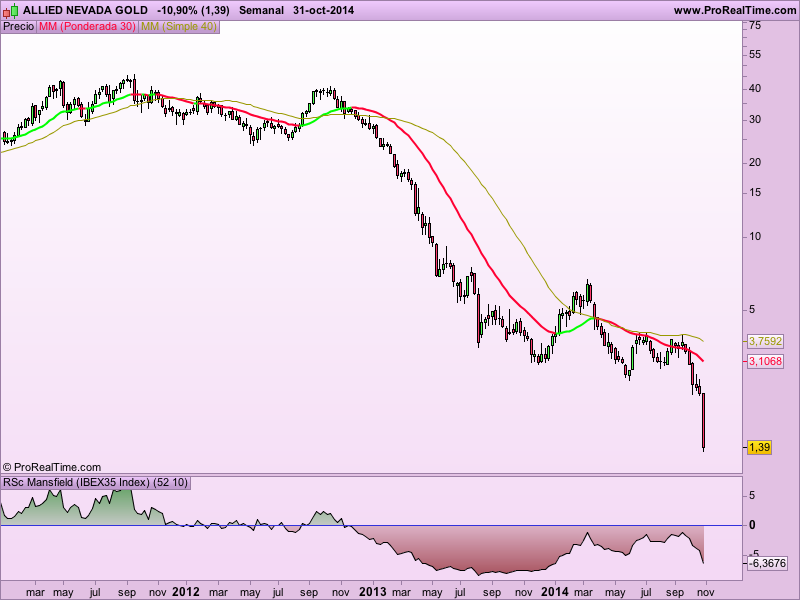Screen dimensions: 800x600
Task: Click the candlestick icon beside ALLIED NEVADA GOLD
Action: tap(11, 10)
